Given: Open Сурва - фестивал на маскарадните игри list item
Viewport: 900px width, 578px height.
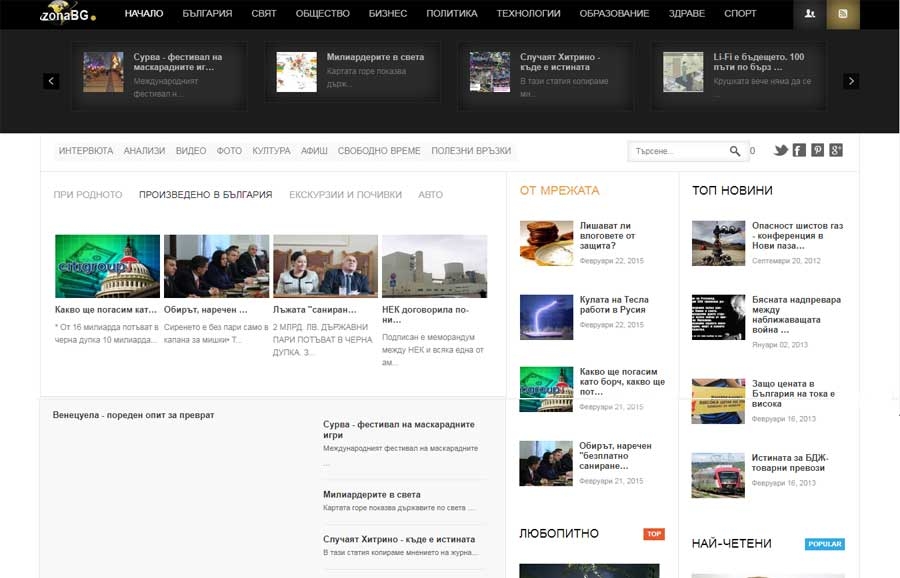Looking at the screenshot, I should [x=399, y=429].
